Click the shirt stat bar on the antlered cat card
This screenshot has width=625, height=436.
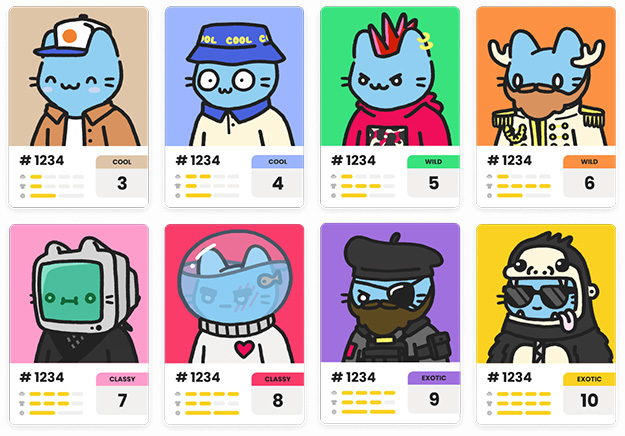pyautogui.click(x=524, y=186)
